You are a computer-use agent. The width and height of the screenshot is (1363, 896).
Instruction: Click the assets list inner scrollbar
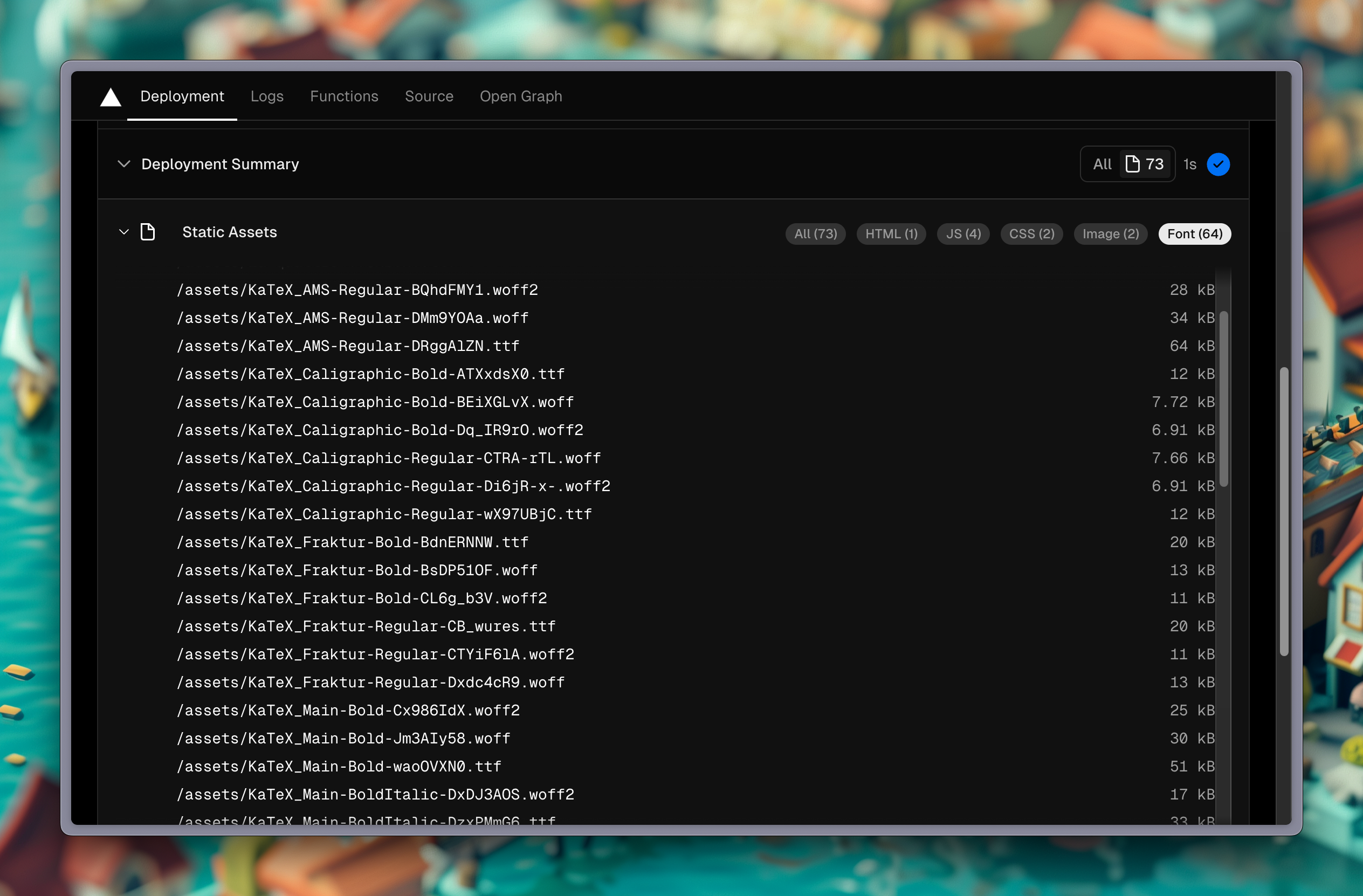pos(1224,399)
